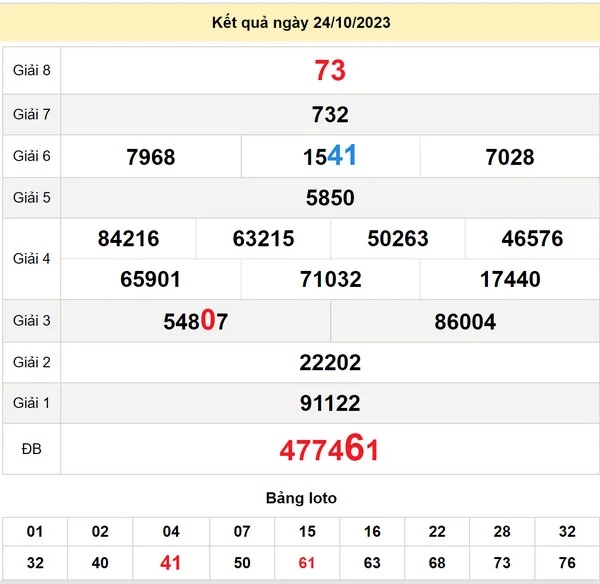Select the Giải 4 number 46576
Image resolution: width=600 pixels, height=584 pixels.
click(532, 239)
